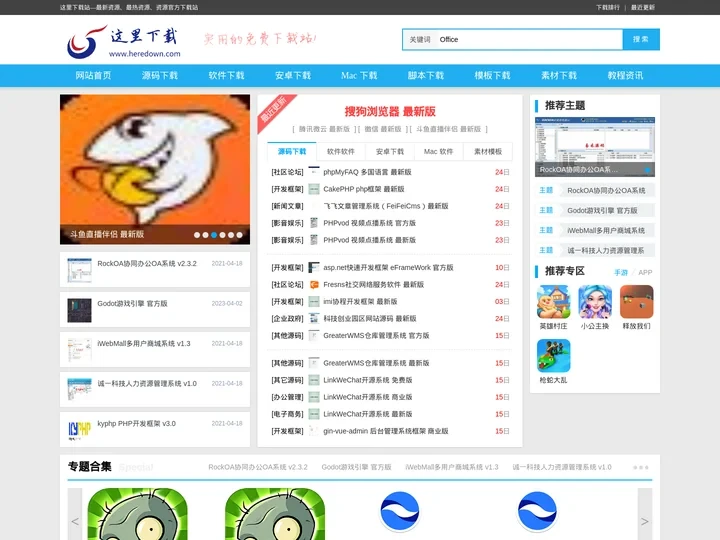Open the Godot游戏引擎 thumbnail in the left list

[79, 310]
